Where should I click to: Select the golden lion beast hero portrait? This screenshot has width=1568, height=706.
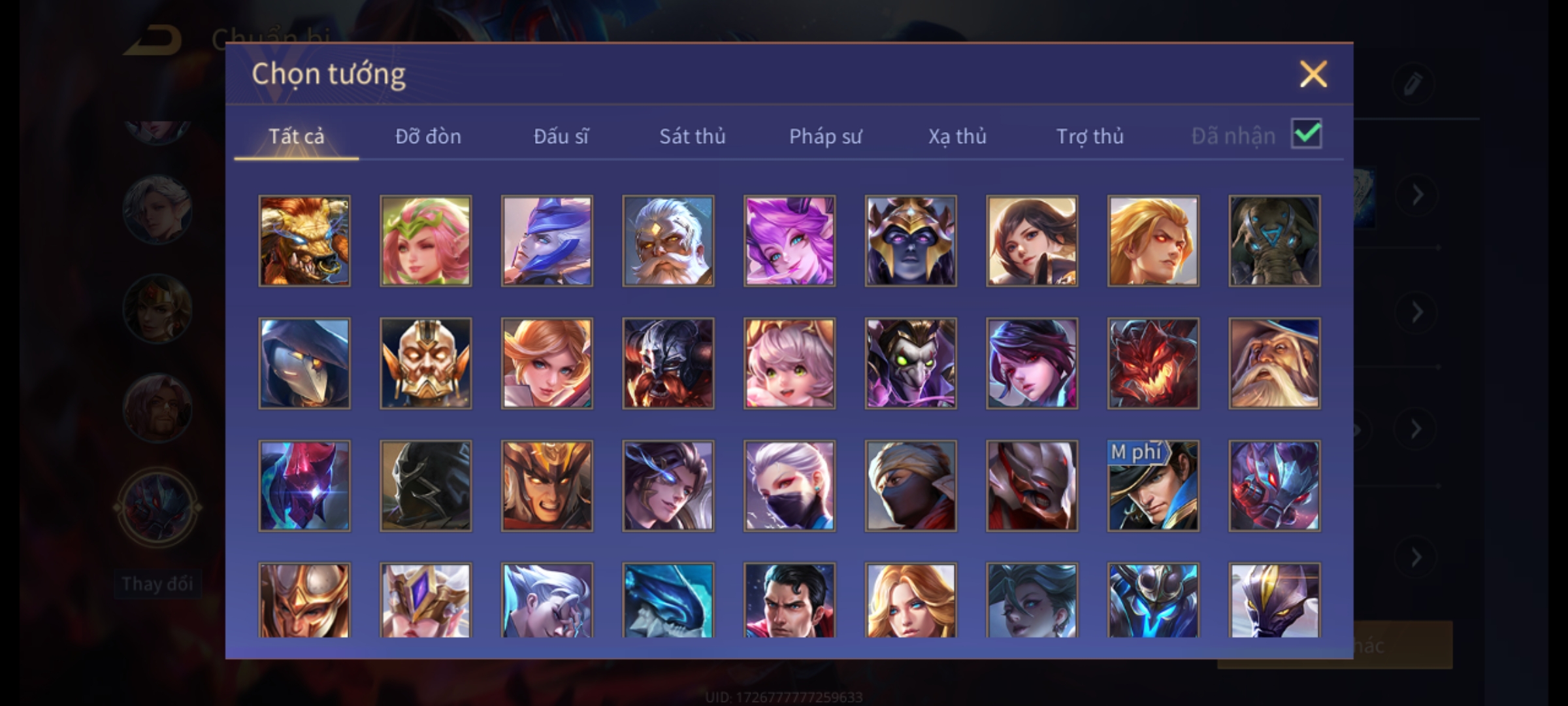(304, 241)
